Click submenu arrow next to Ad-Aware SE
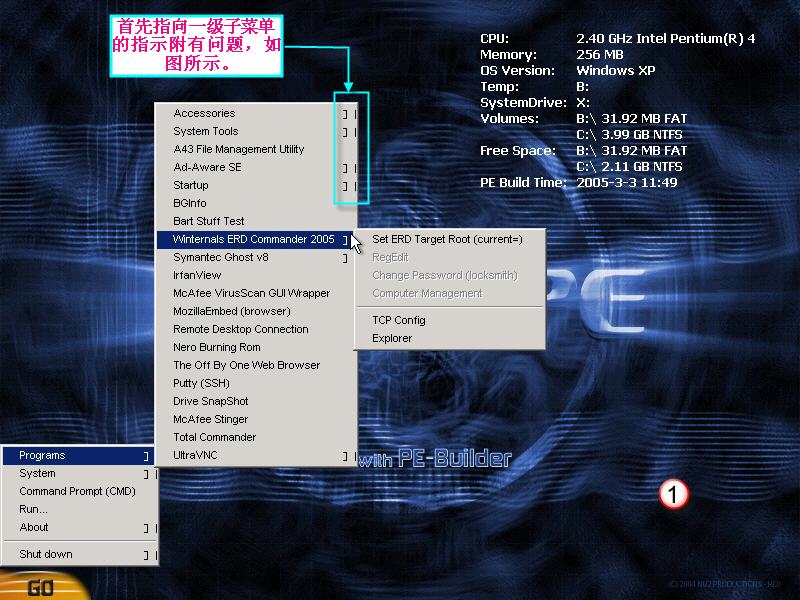The image size is (800, 600). click(x=345, y=168)
